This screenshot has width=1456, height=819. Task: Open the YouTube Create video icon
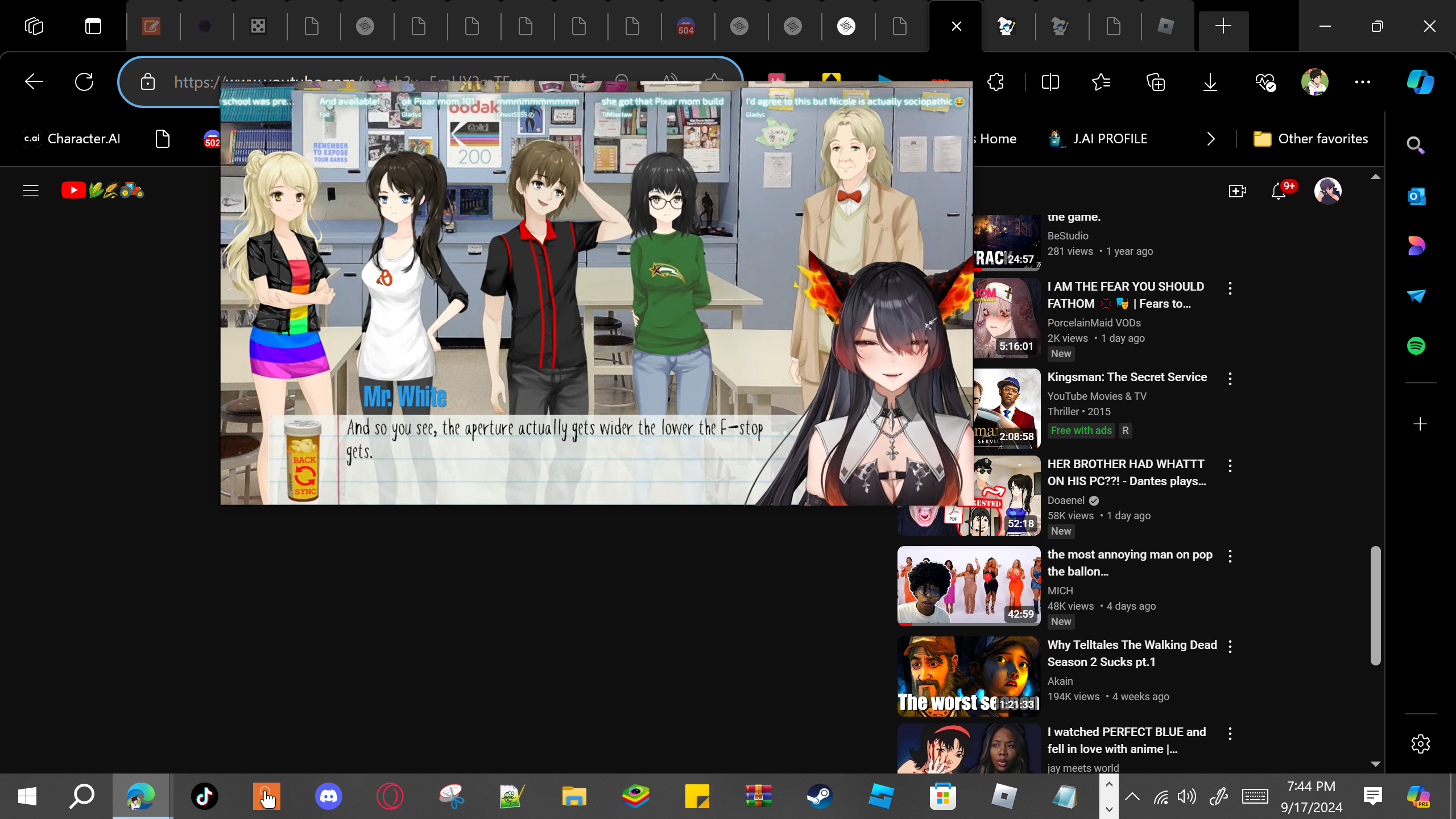[1237, 191]
